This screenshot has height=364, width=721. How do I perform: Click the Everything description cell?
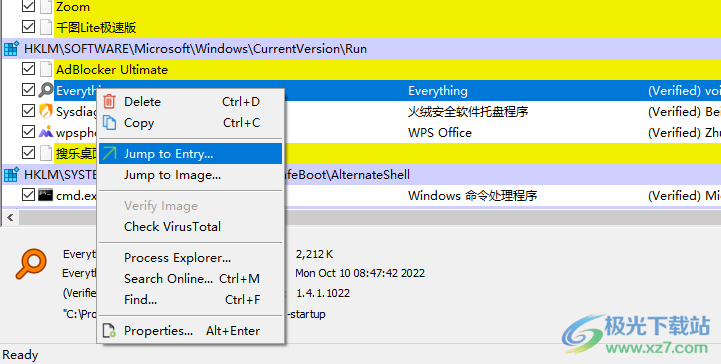pos(438,91)
